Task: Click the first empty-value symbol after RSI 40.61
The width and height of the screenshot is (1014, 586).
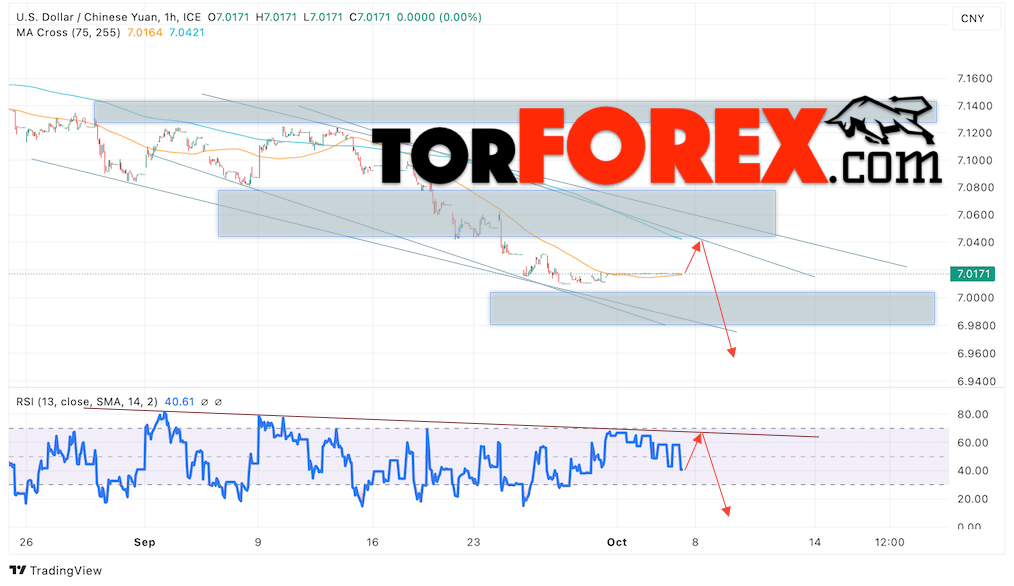Action: coord(204,402)
